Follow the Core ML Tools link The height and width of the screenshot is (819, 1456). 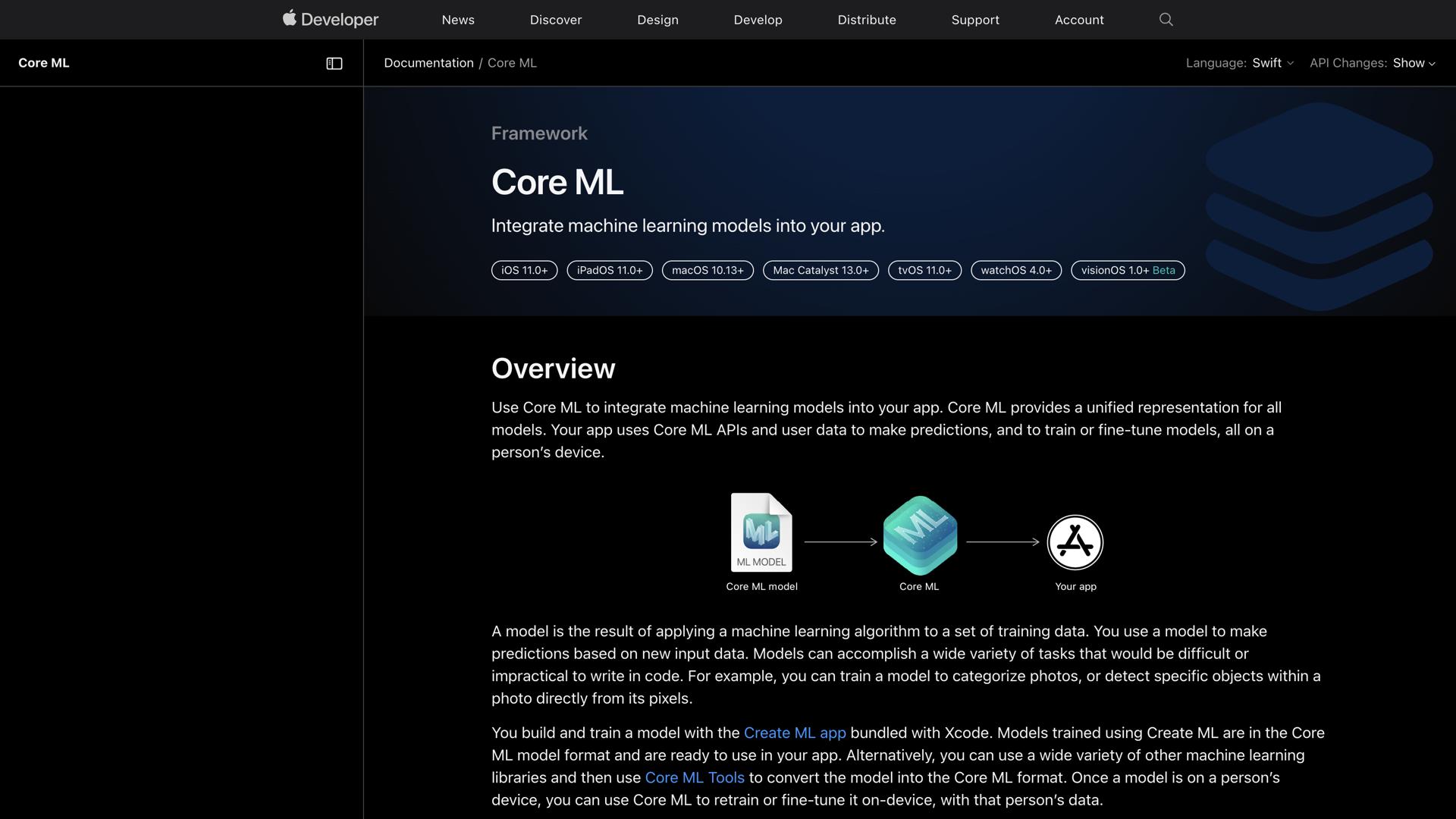pos(694,777)
